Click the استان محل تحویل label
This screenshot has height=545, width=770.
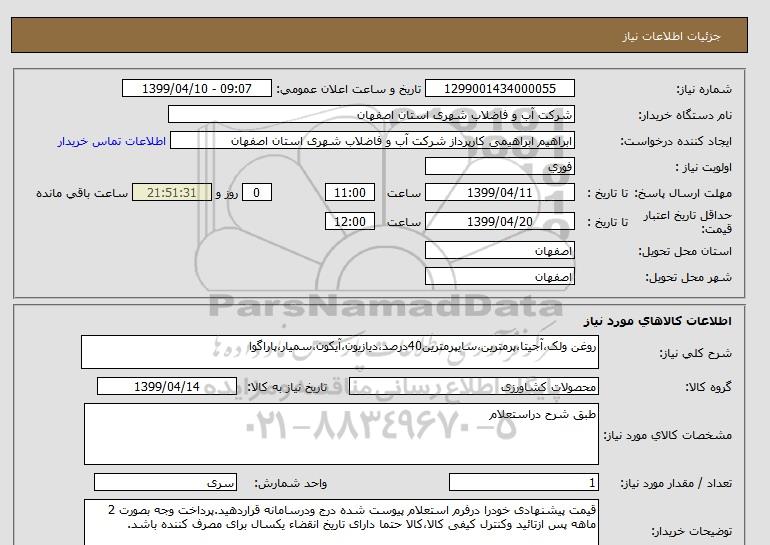685,251
